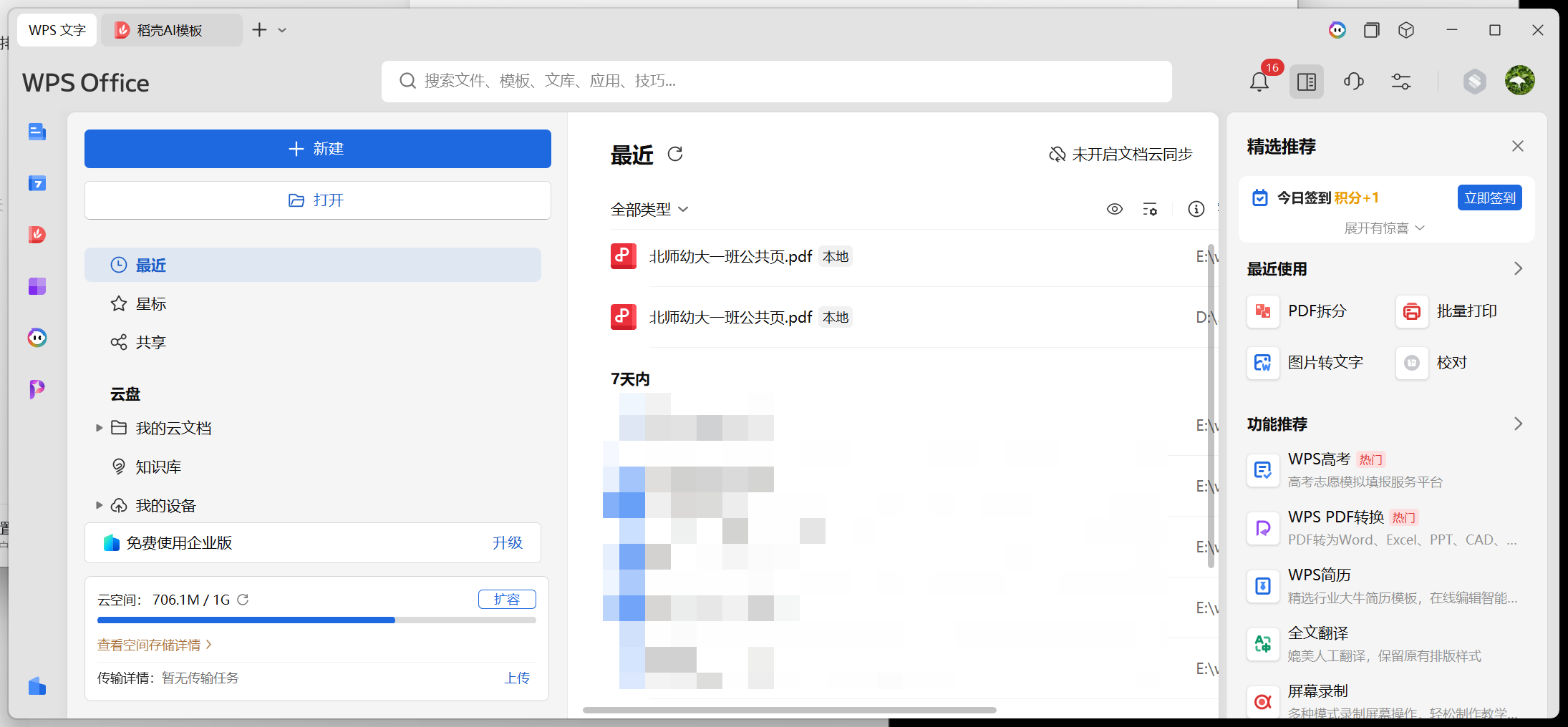Click the info icon in file list header
This screenshot has width=1568, height=727.
coord(1196,209)
